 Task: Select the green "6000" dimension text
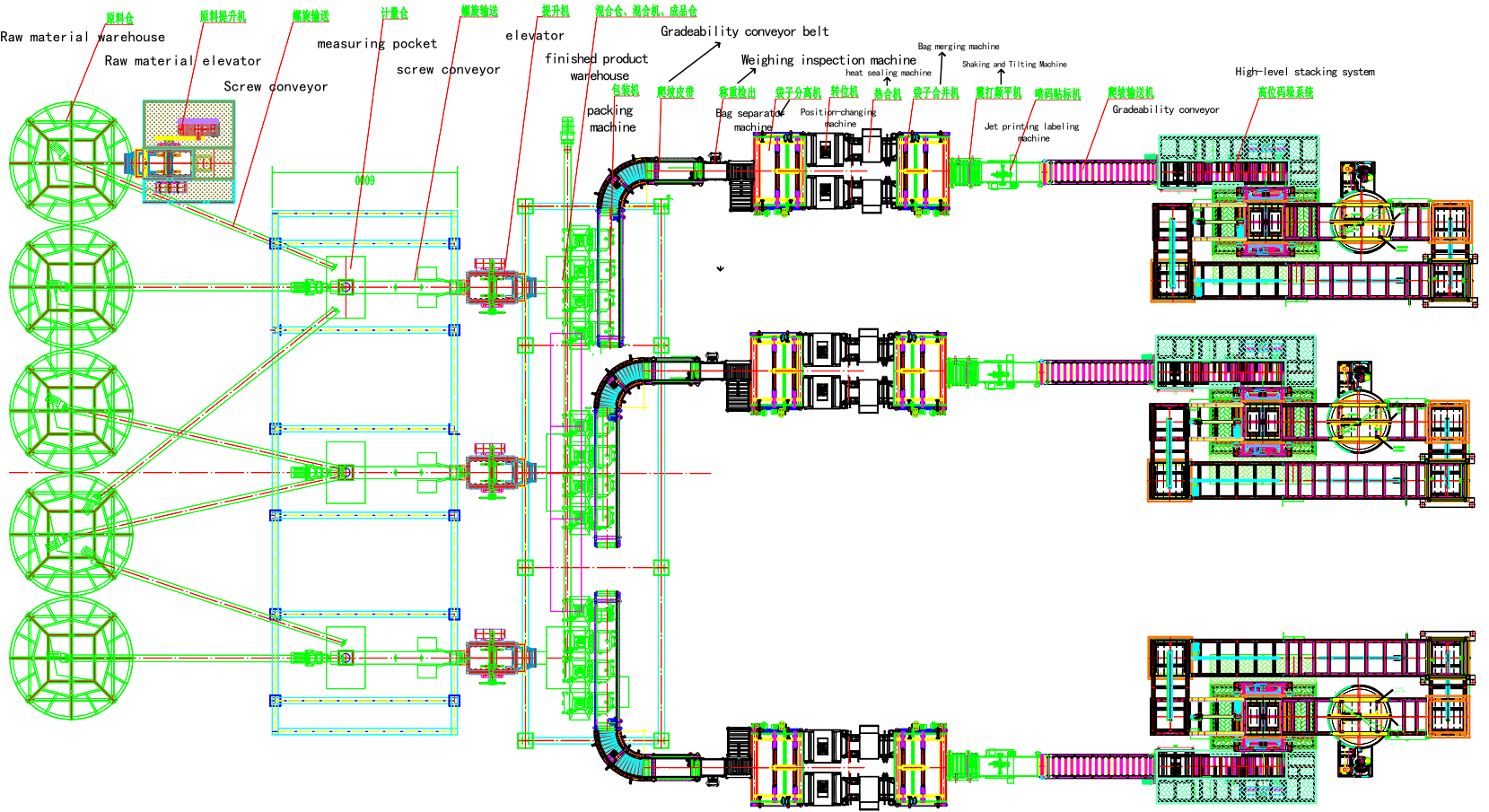click(364, 180)
